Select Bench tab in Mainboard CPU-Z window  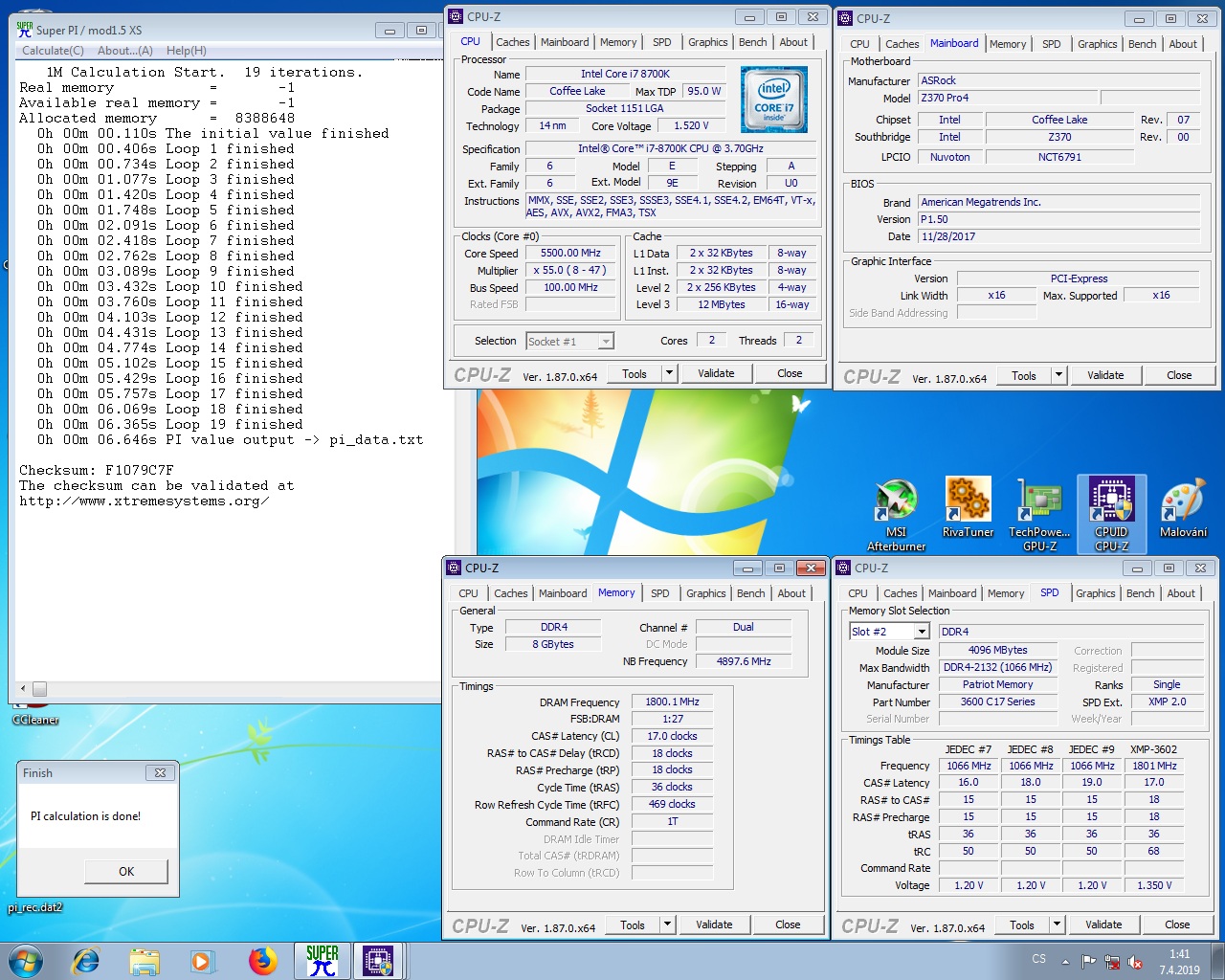click(x=1142, y=44)
